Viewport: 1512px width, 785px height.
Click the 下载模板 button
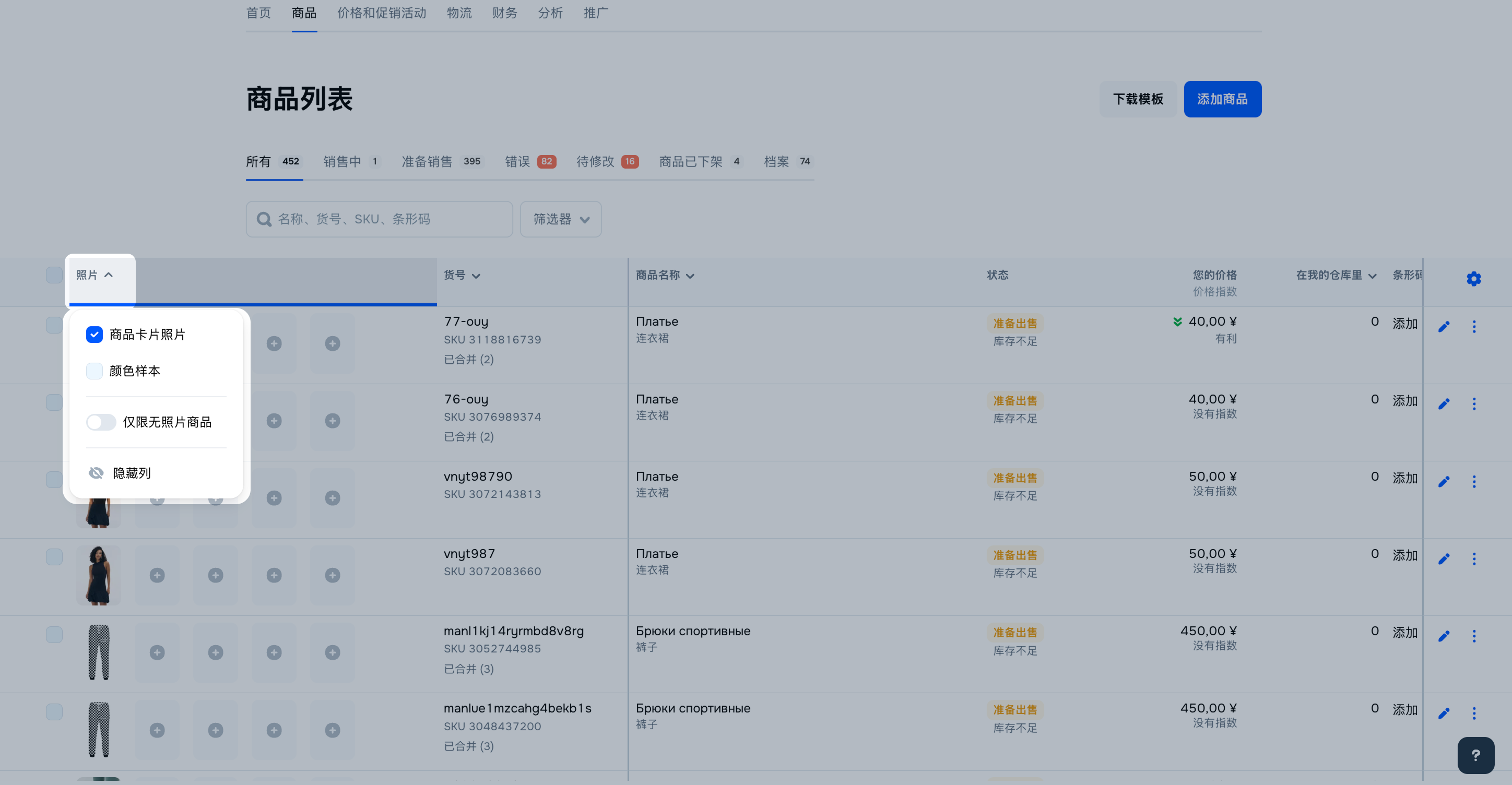click(x=1138, y=99)
